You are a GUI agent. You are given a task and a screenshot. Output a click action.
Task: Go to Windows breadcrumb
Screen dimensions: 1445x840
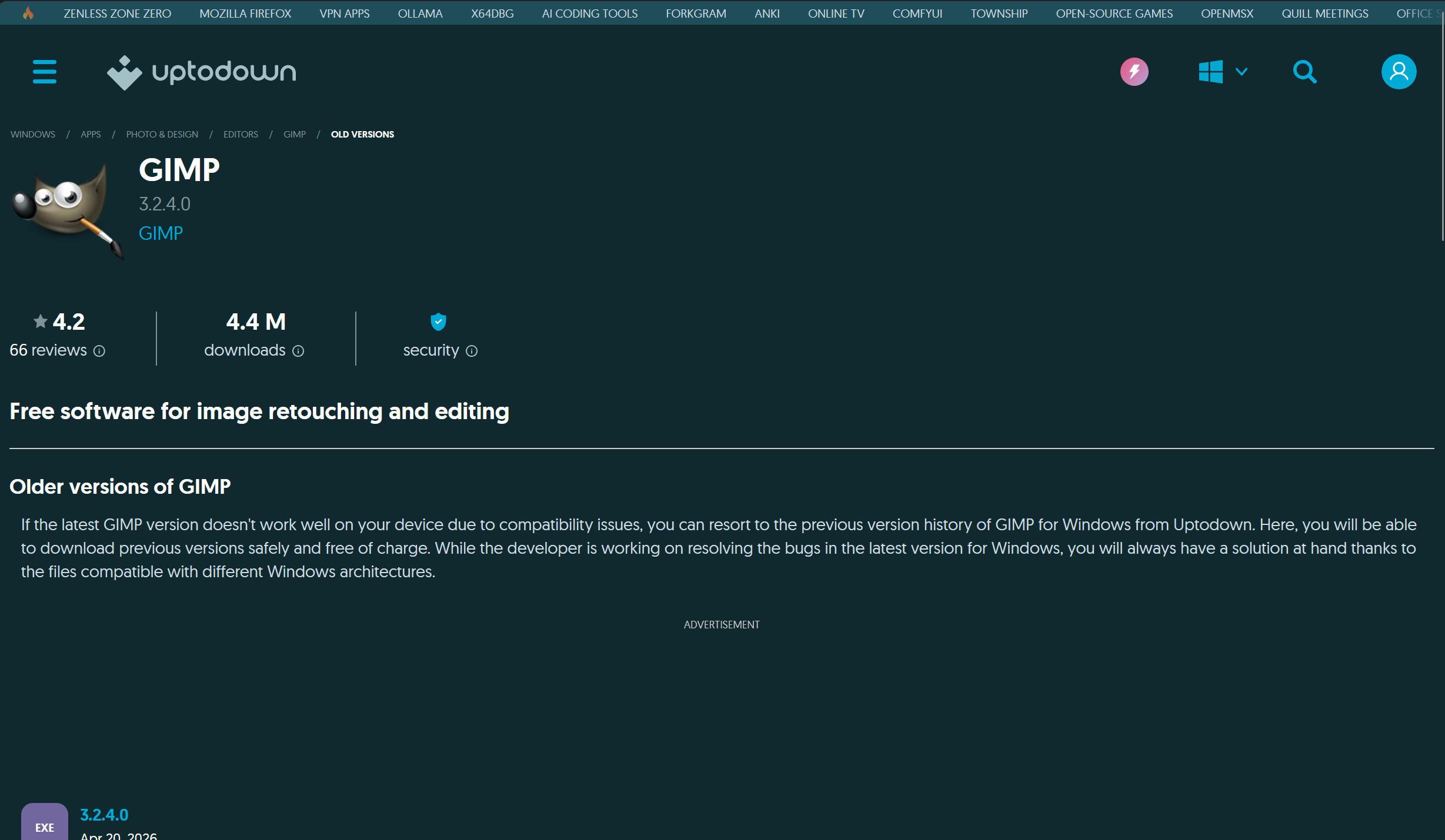pyautogui.click(x=33, y=135)
